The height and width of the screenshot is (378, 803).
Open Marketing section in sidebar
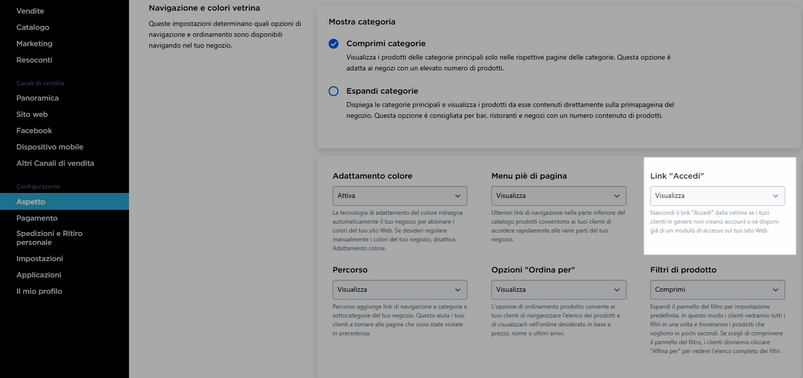tap(34, 44)
